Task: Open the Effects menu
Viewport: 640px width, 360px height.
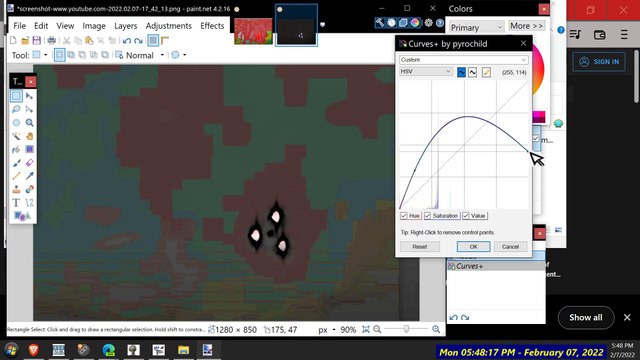Action: pyautogui.click(x=212, y=26)
